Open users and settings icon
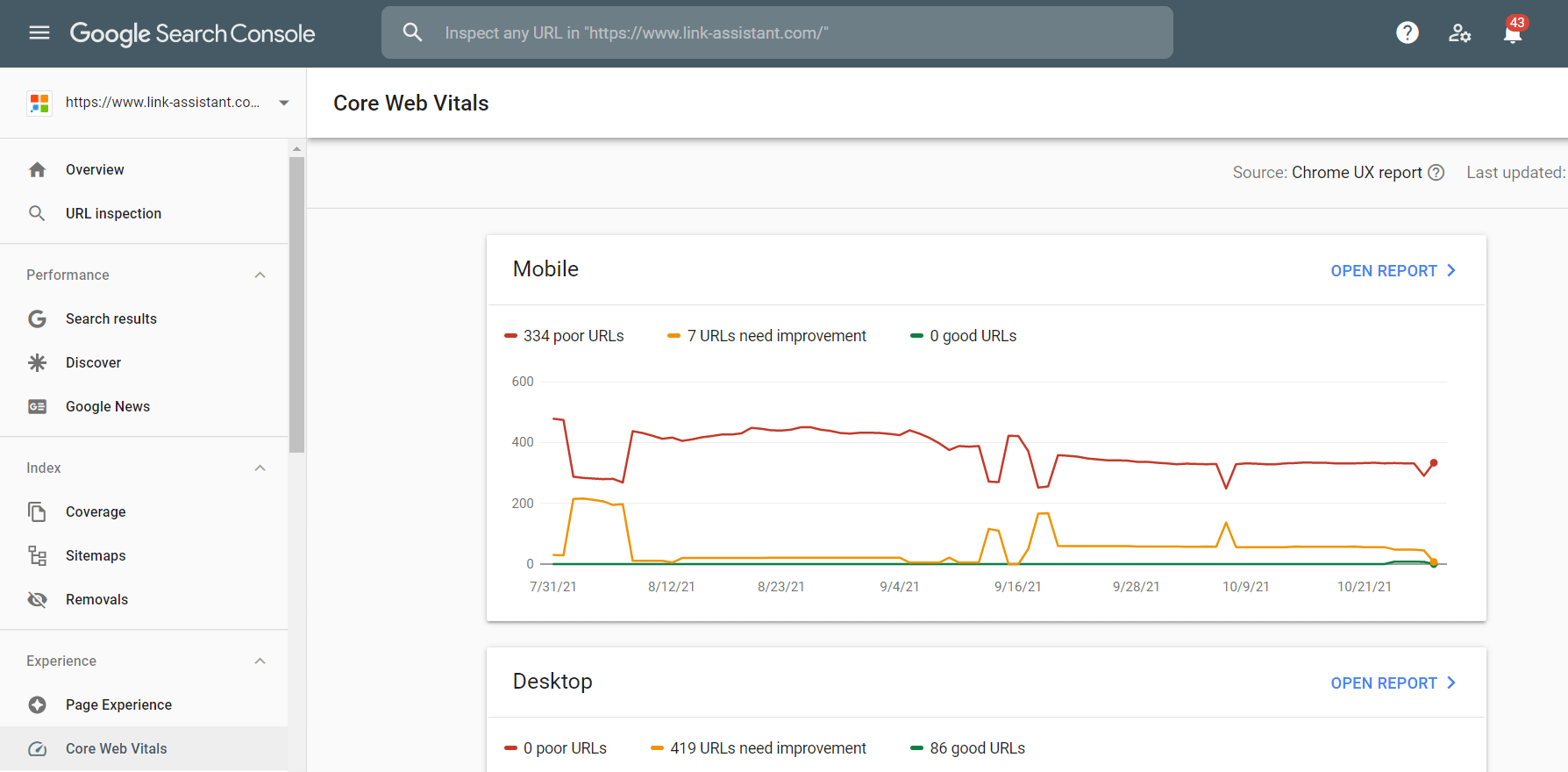The width and height of the screenshot is (1568, 772). pyautogui.click(x=1459, y=33)
